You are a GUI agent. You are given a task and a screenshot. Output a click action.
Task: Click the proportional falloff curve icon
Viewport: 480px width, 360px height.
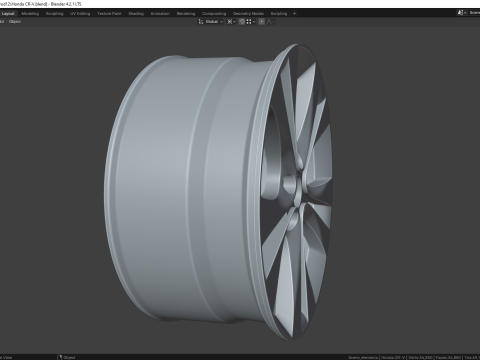[269, 22]
